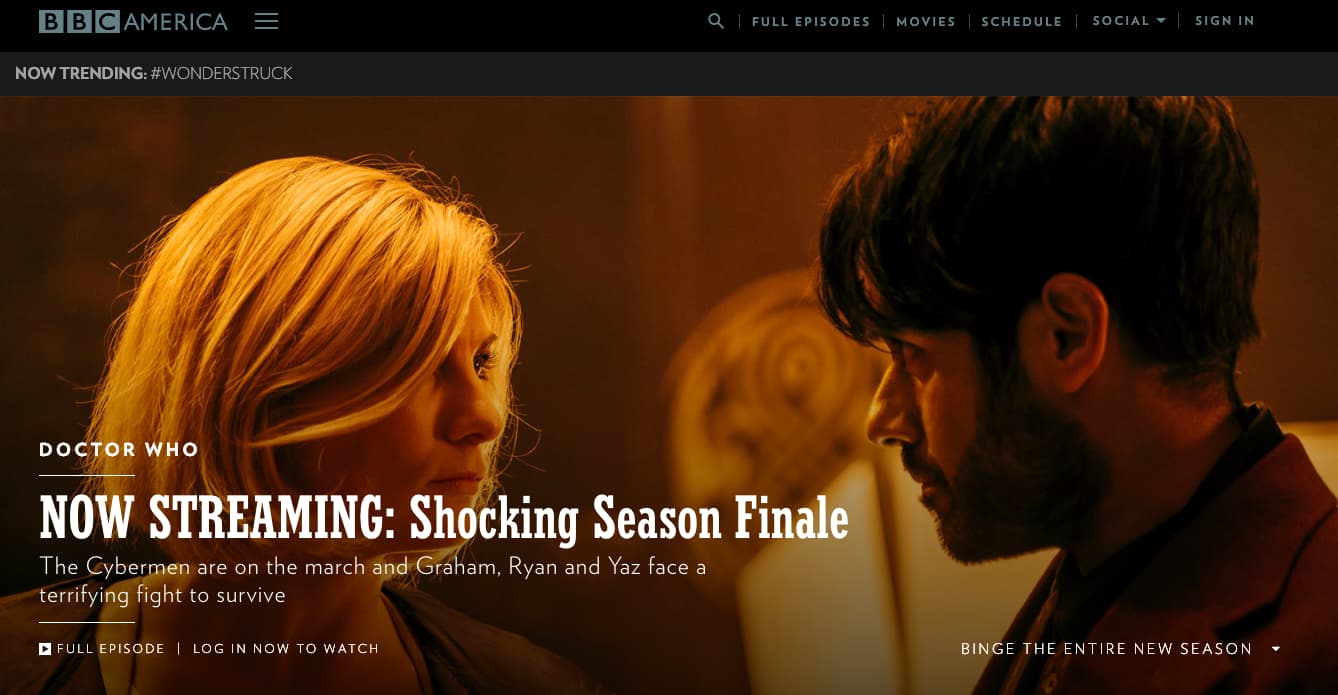This screenshot has height=695, width=1338.
Task: Expand the Binge the Entire New Season arrow
Action: point(1276,649)
